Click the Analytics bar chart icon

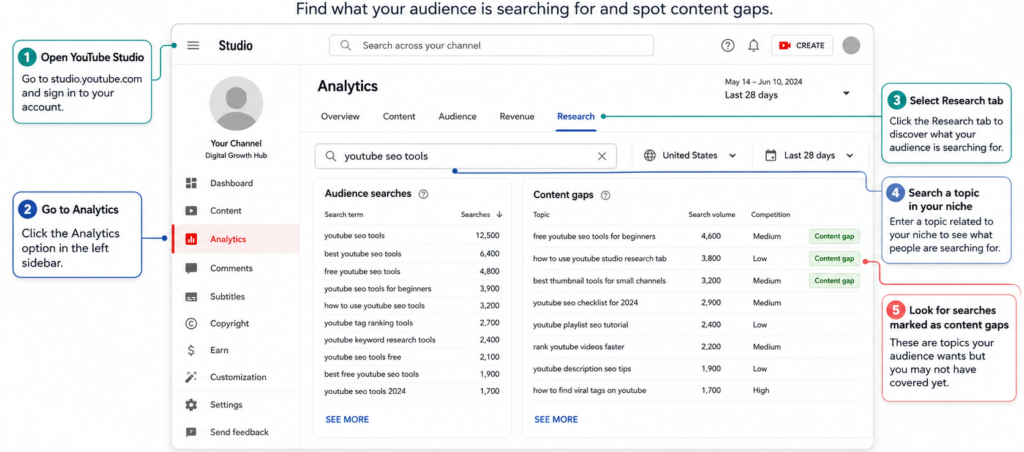(191, 239)
